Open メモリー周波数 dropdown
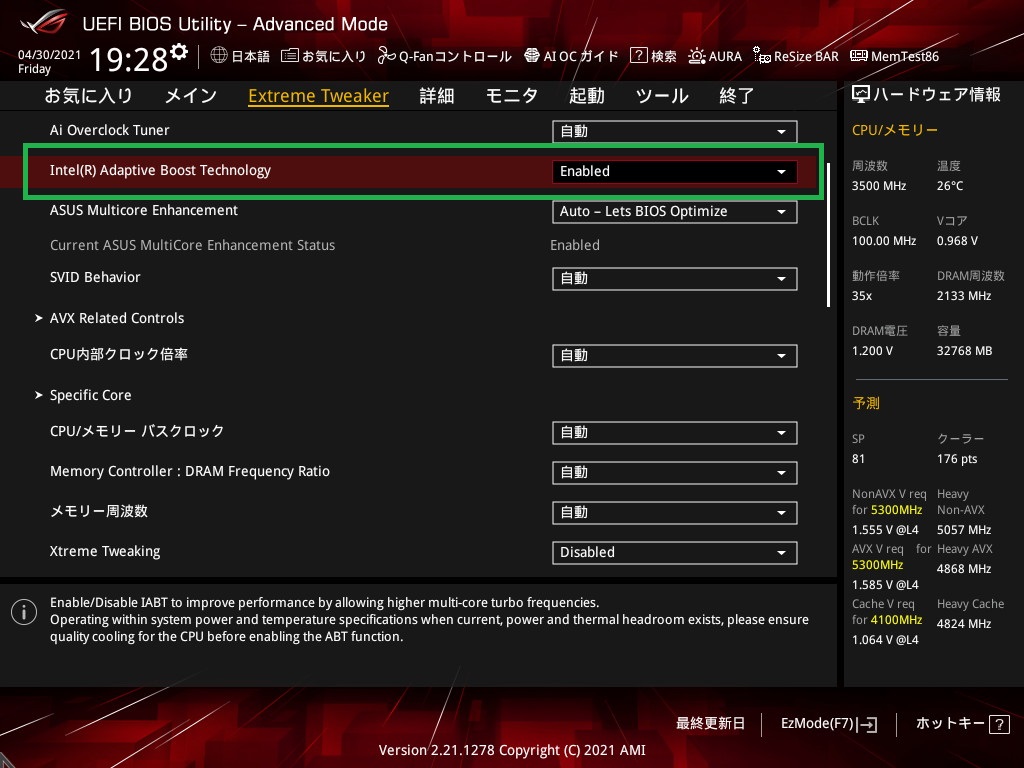Screen dimensions: 1024x768 pos(675,513)
